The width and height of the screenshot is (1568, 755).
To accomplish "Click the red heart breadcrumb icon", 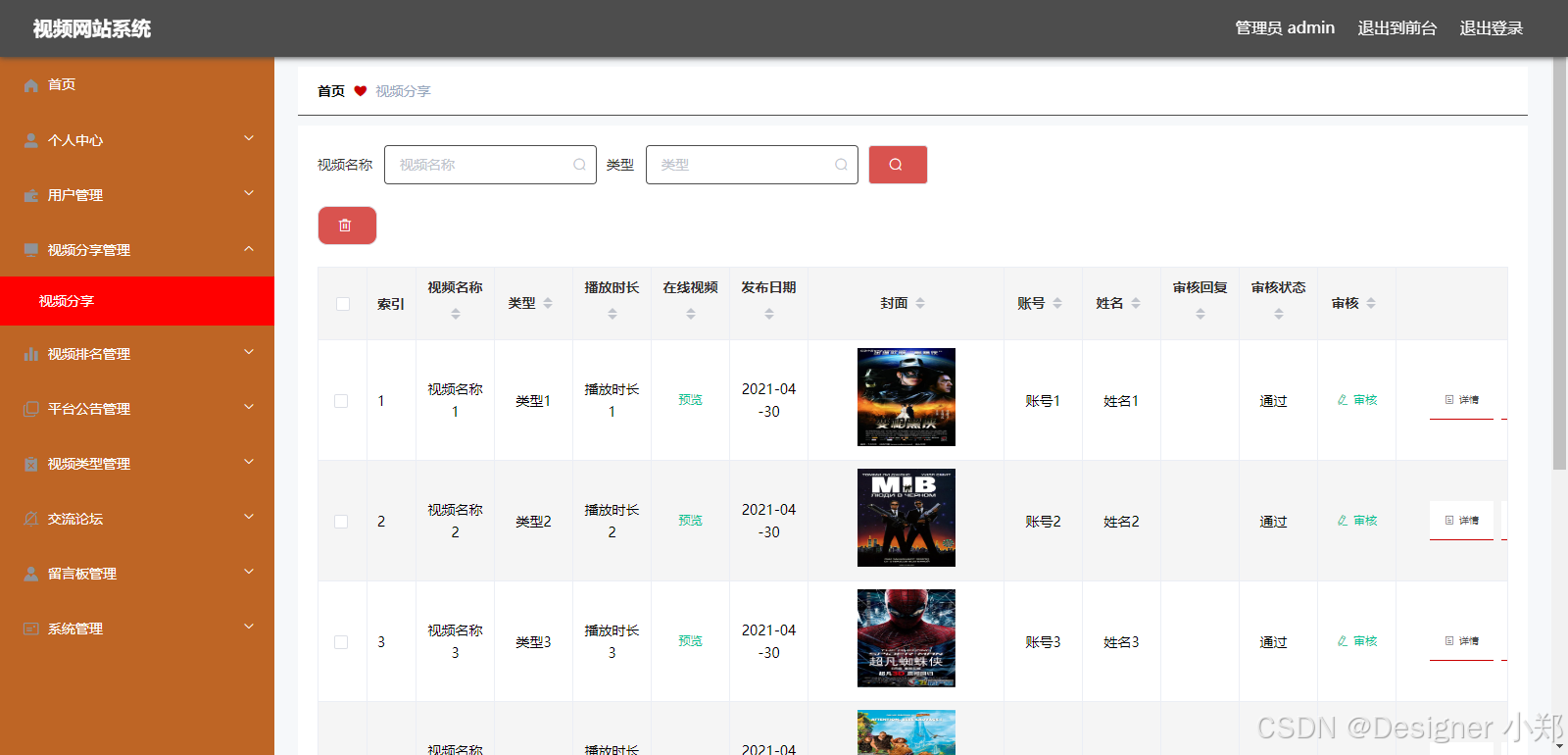I will tap(361, 91).
